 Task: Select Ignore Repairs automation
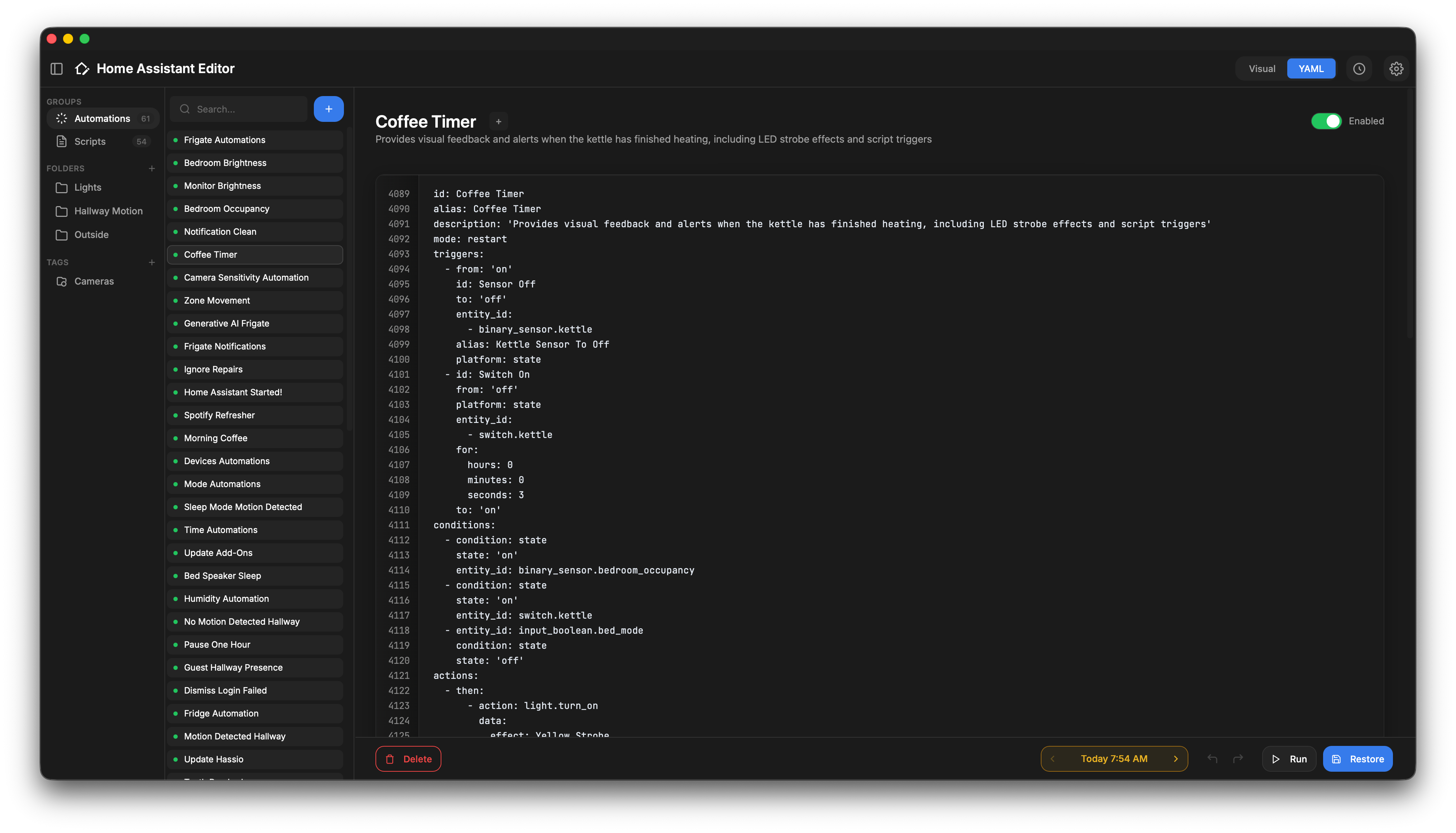click(x=255, y=370)
